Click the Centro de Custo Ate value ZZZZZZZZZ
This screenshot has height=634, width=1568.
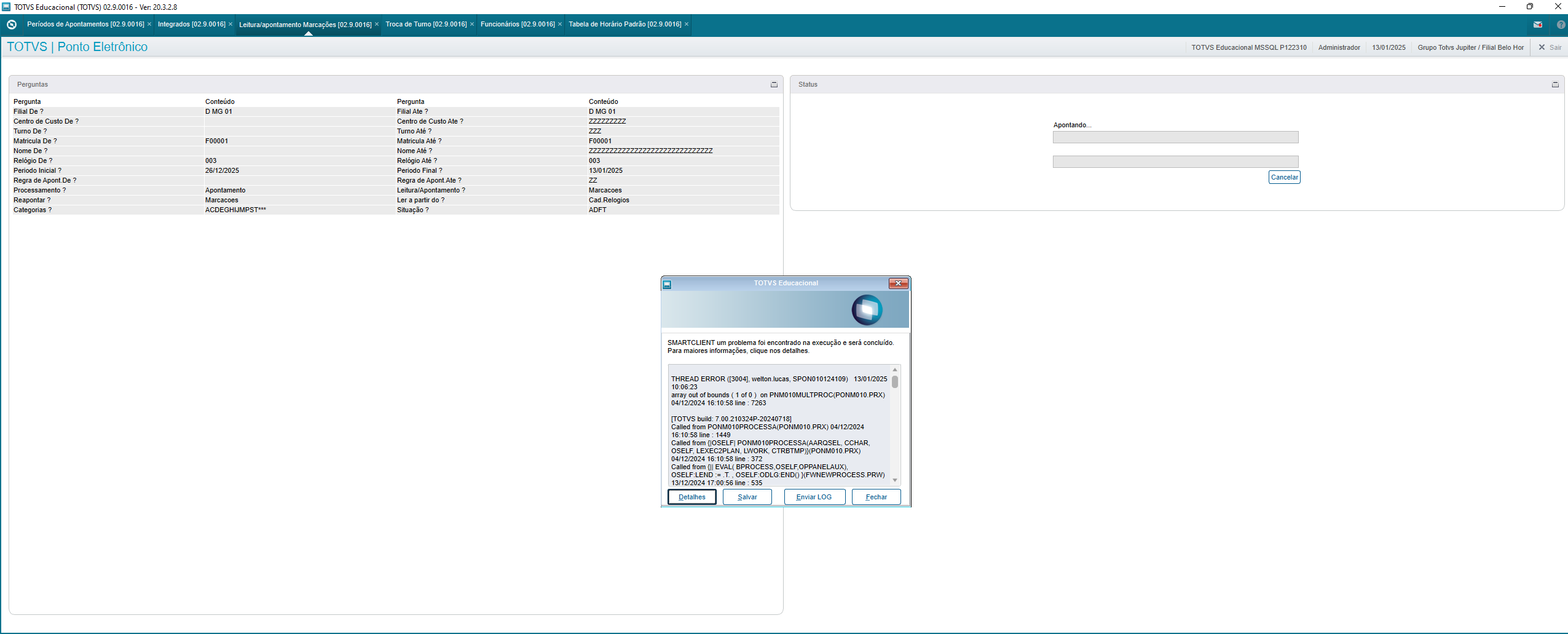click(607, 121)
